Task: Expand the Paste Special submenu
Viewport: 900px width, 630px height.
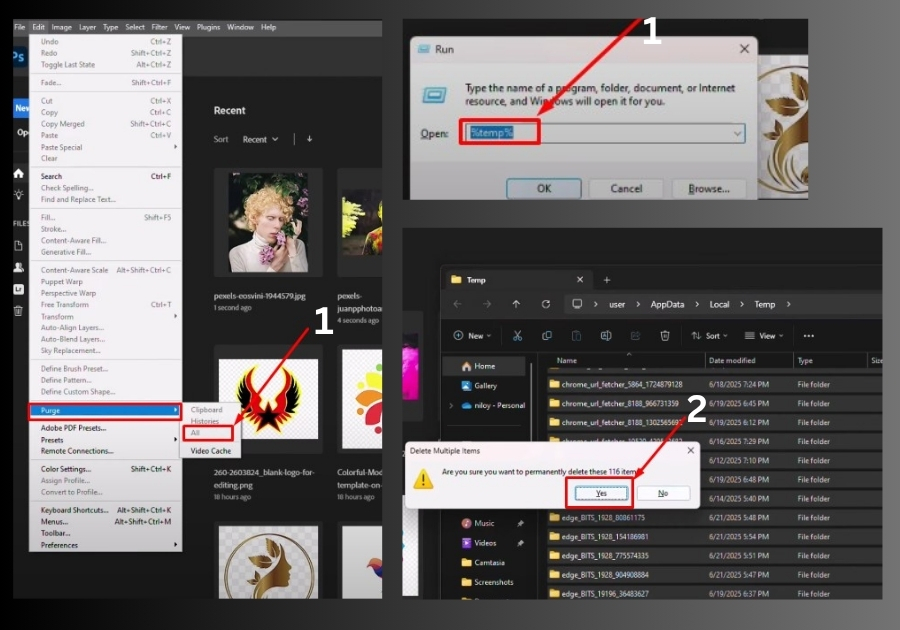Action: tap(106, 147)
